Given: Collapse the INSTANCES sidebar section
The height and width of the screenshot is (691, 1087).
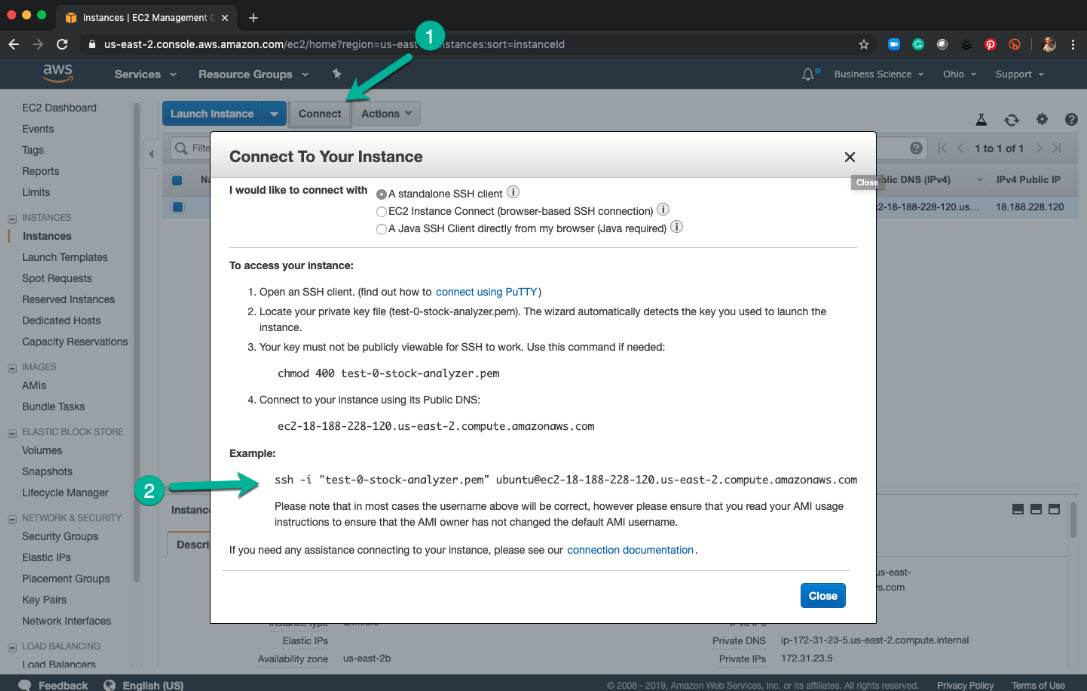Looking at the screenshot, I should coord(12,218).
